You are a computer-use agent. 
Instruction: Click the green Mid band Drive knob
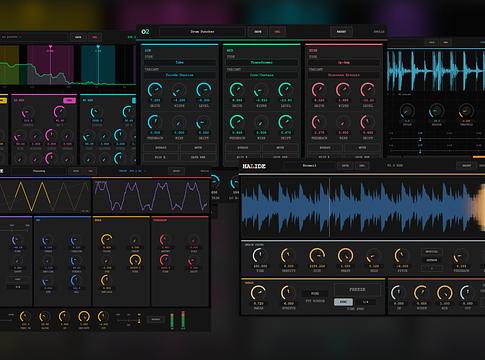click(237, 90)
